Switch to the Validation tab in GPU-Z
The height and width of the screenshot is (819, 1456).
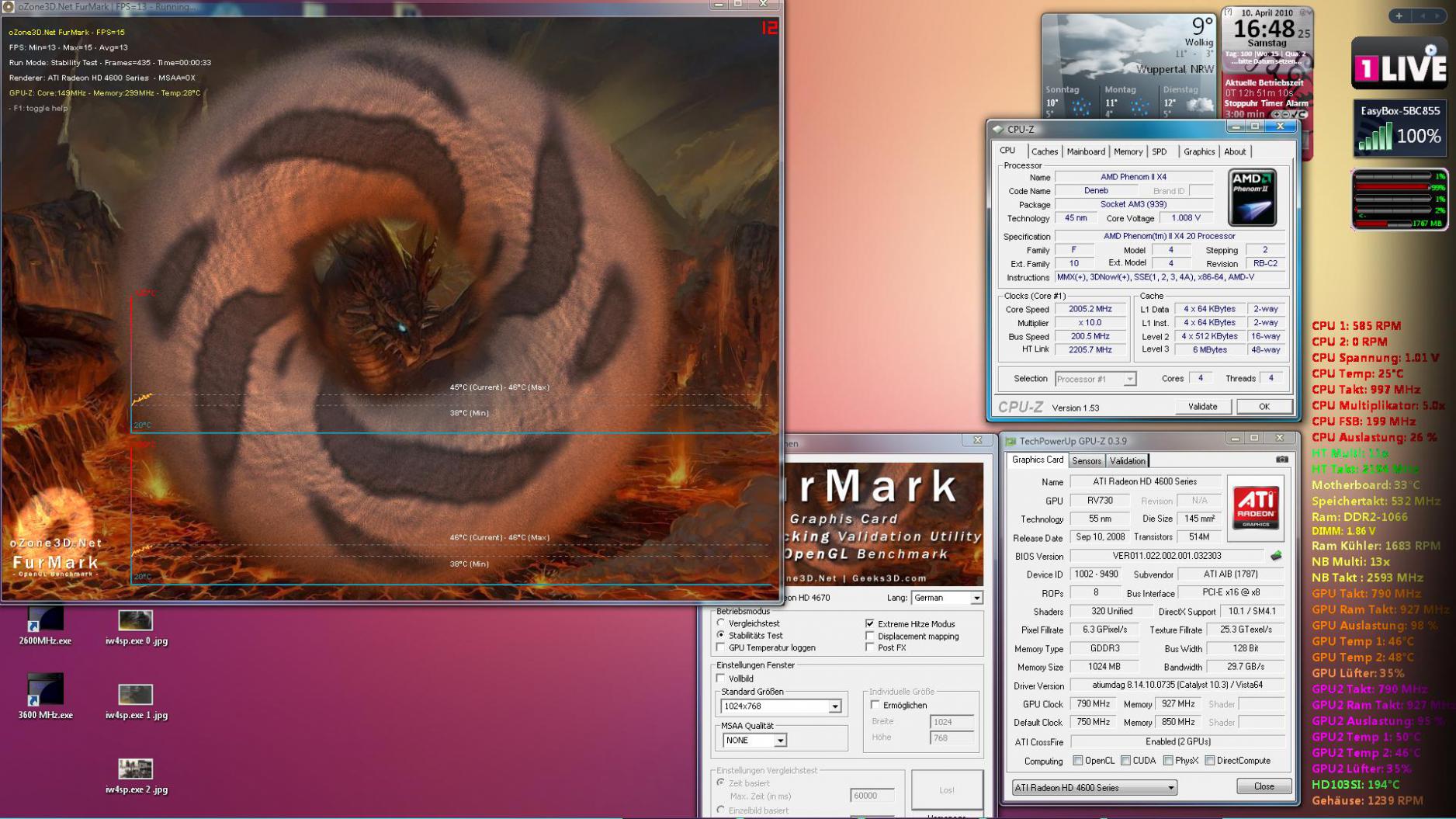click(x=1126, y=460)
